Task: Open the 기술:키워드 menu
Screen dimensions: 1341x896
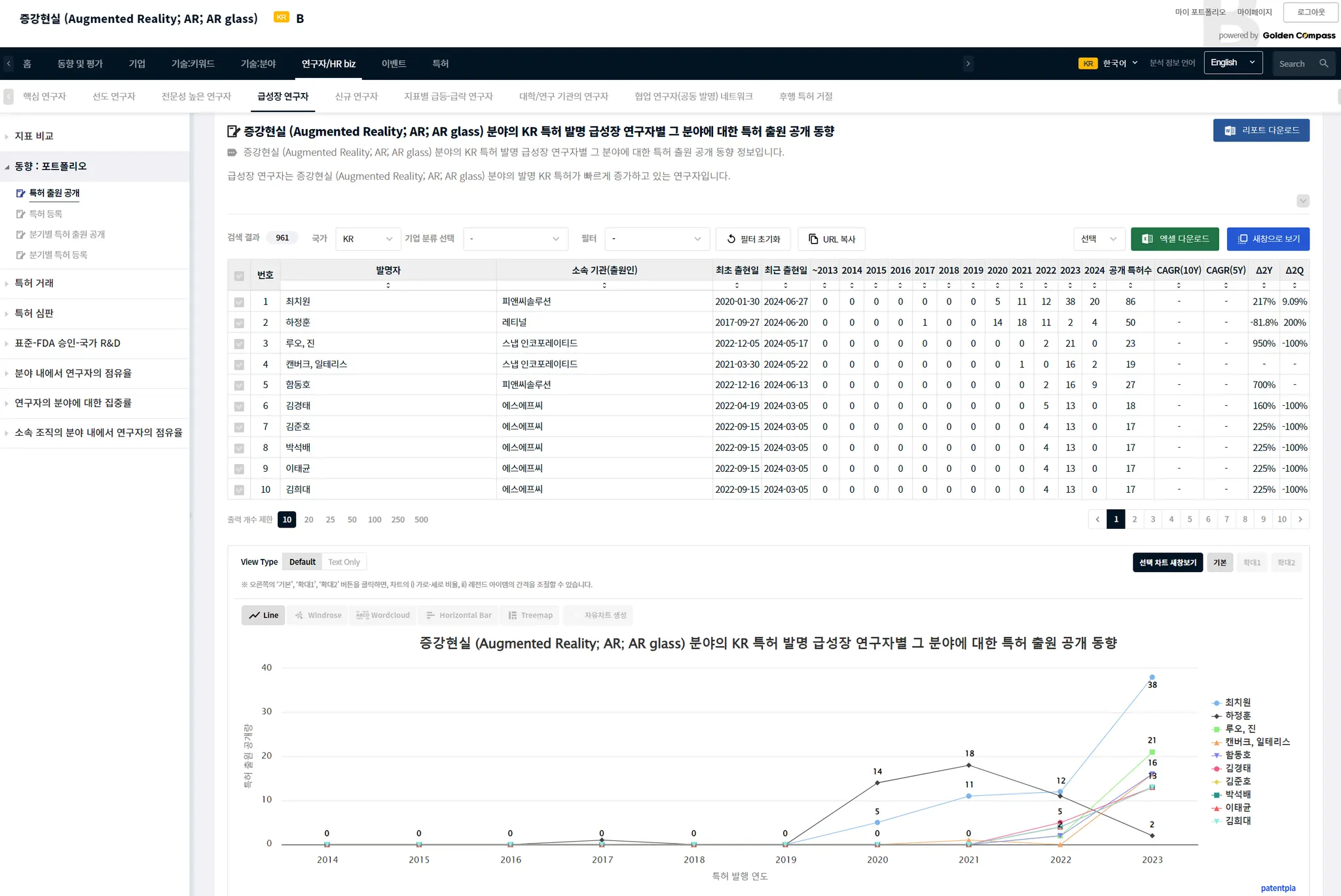Action: coord(193,63)
